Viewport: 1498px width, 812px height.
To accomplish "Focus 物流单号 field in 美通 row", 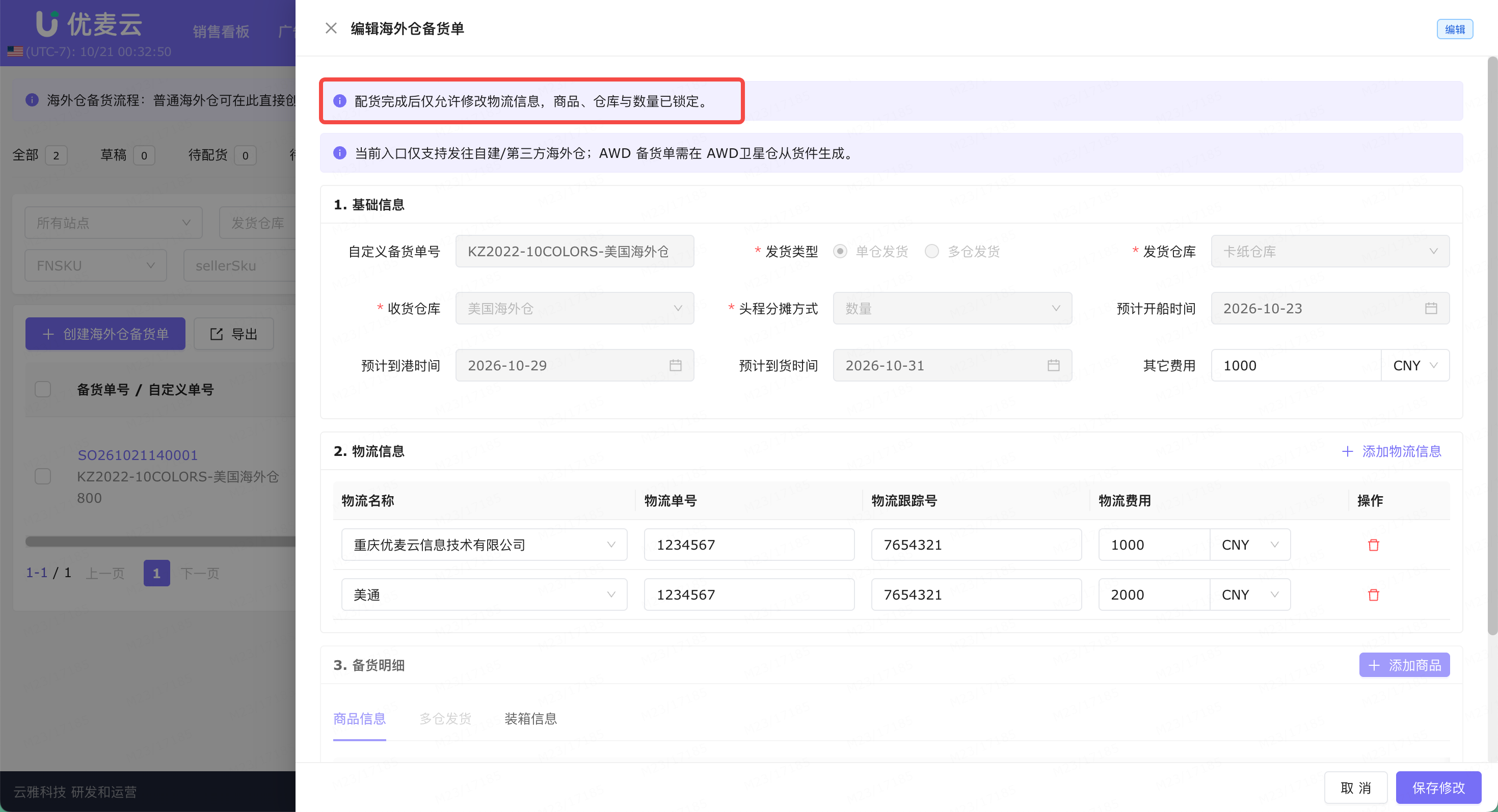I will click(749, 594).
